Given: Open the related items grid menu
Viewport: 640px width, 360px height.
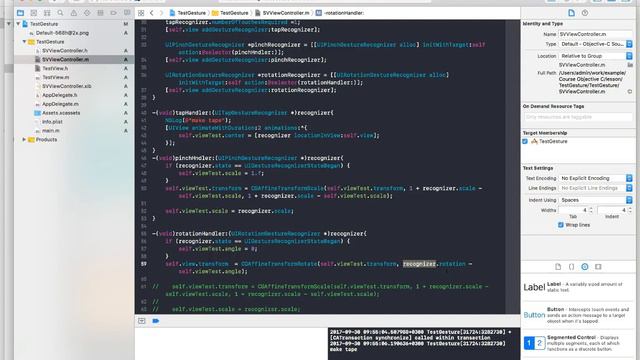Looking at the screenshot, I should 141,13.
